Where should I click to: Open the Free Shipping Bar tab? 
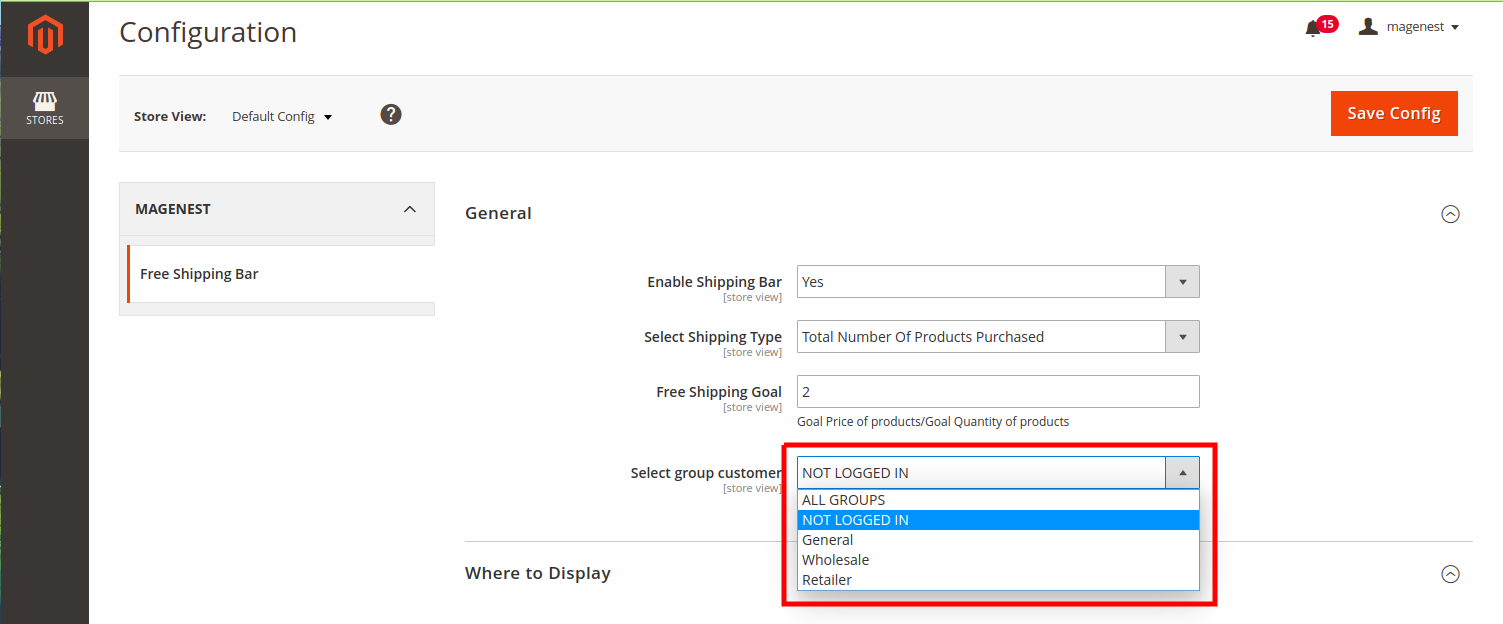point(200,274)
